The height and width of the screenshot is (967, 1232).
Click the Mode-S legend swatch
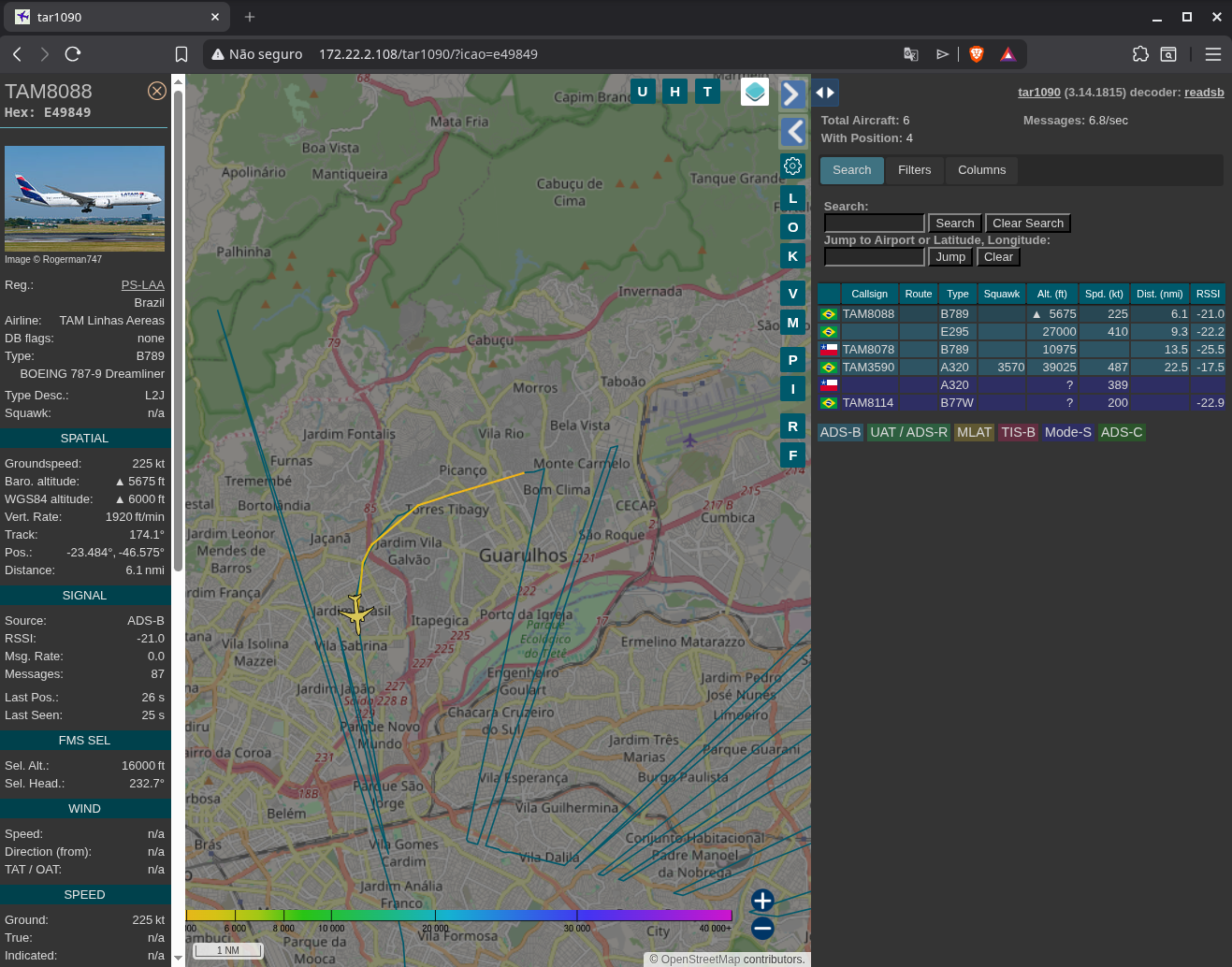1068,432
